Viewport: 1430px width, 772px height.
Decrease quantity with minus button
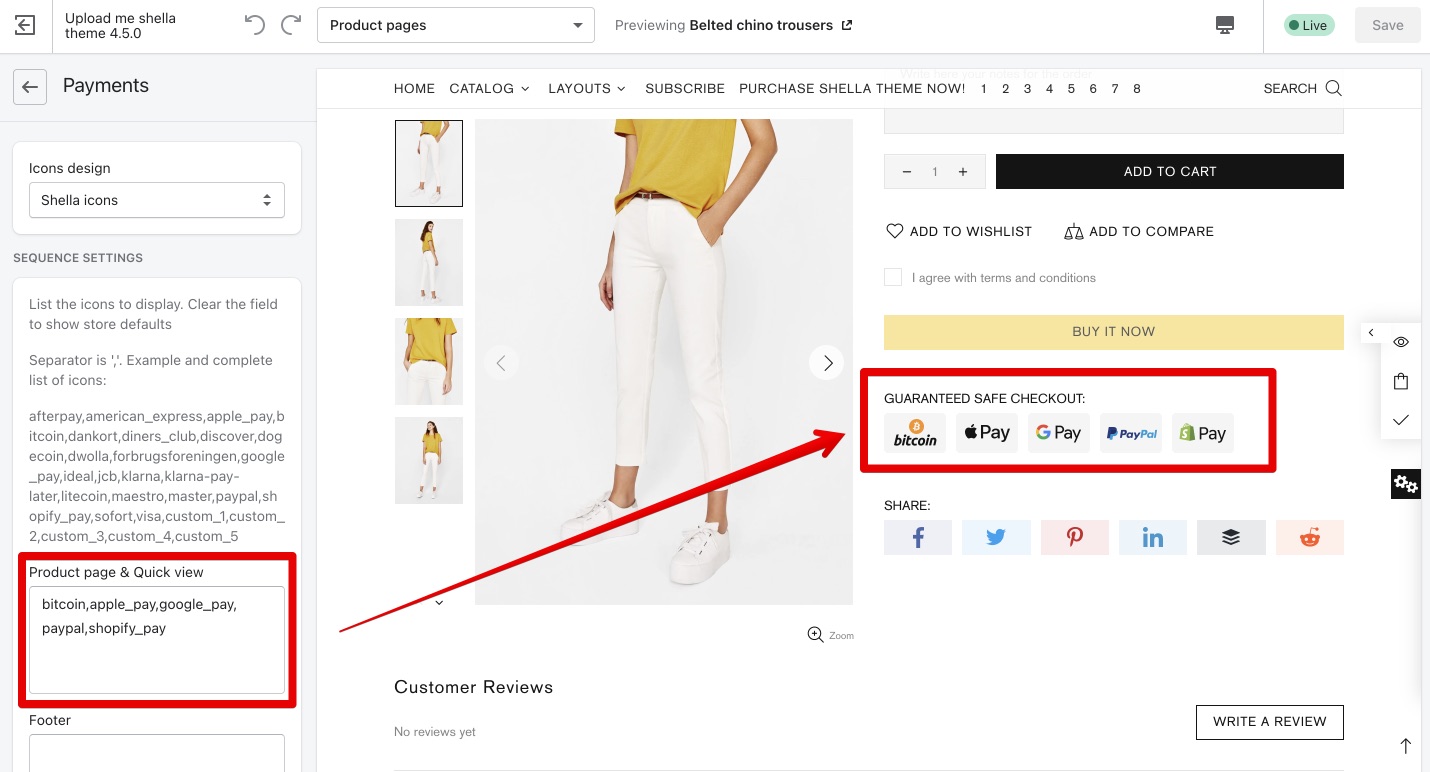pos(907,172)
